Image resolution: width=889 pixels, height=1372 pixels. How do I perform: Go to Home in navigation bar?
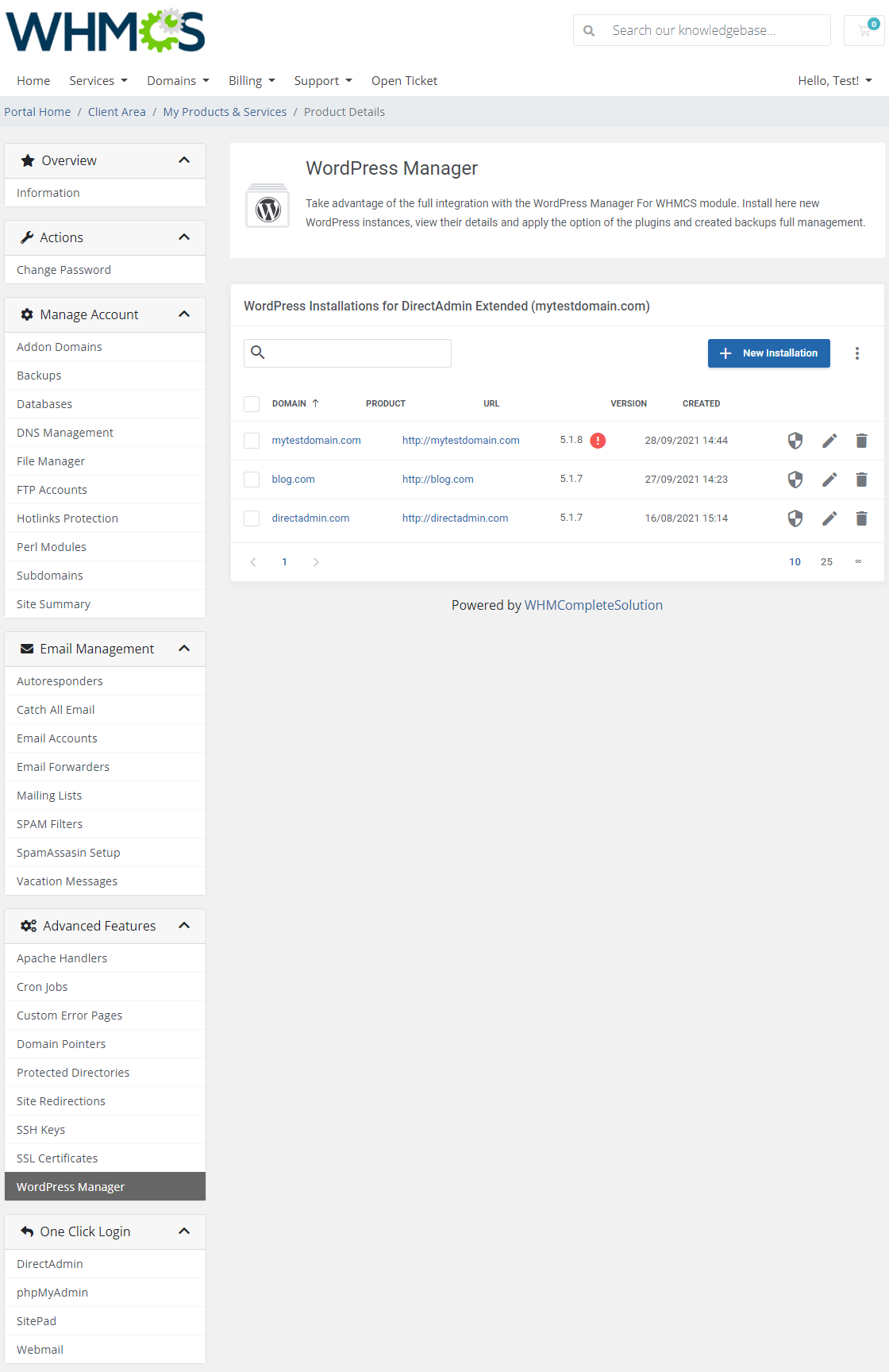tap(33, 81)
